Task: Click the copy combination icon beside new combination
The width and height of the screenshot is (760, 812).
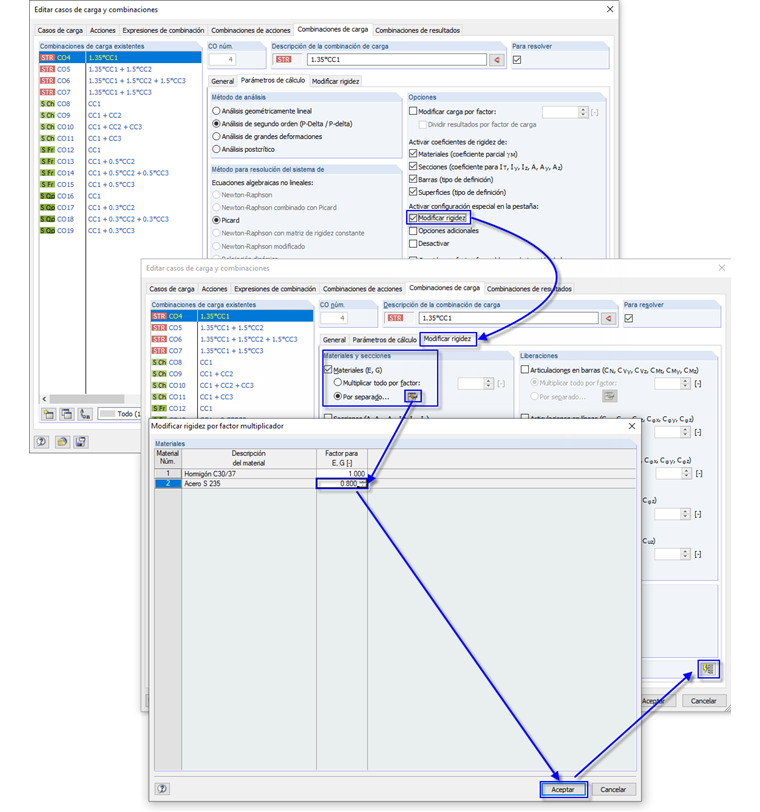Action: (x=67, y=414)
